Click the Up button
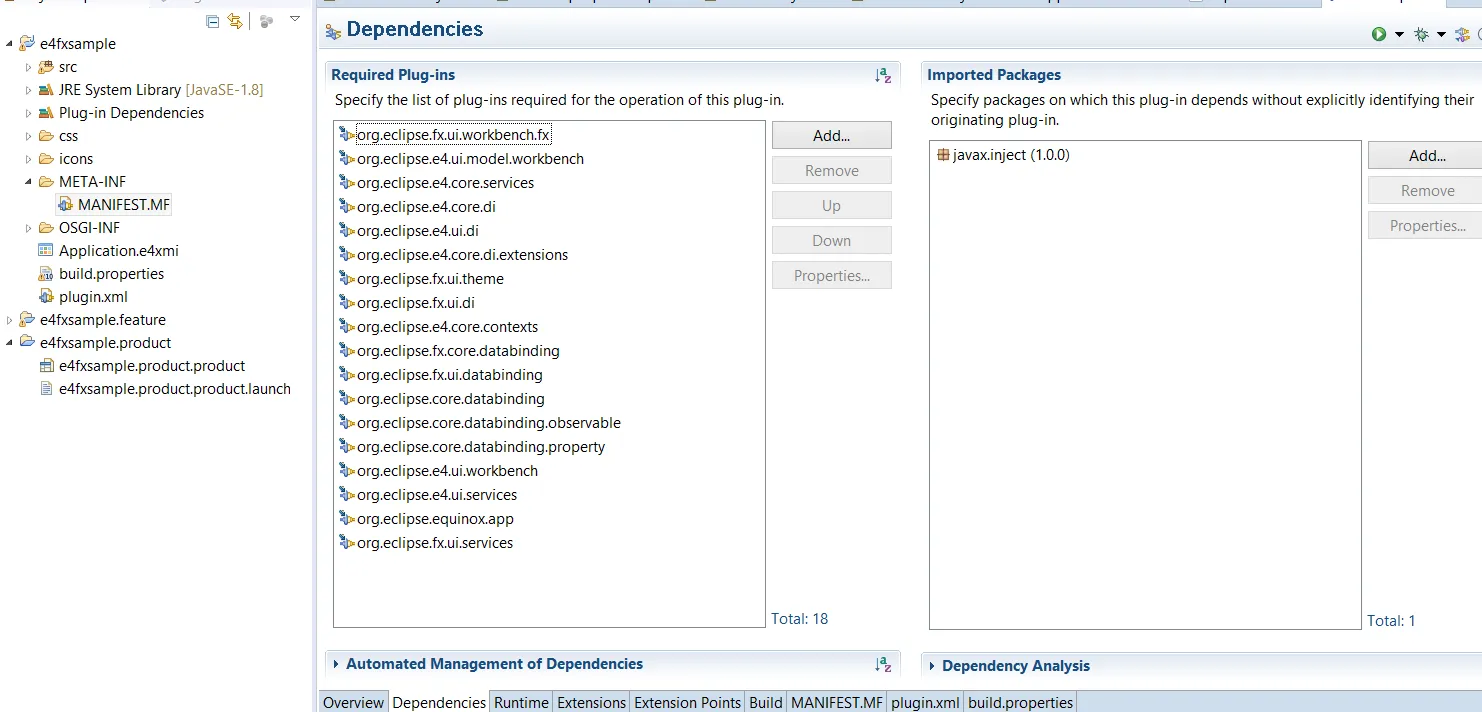 click(x=831, y=206)
